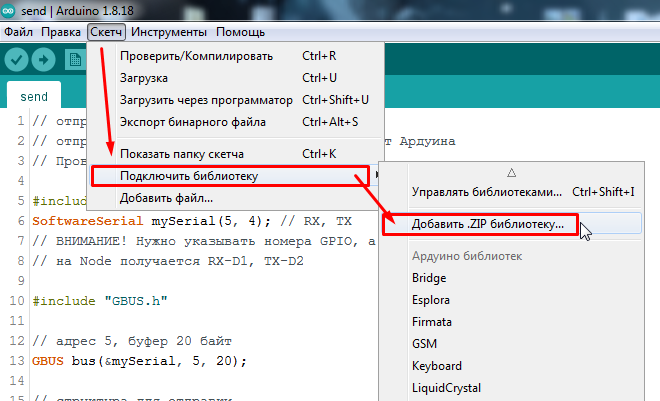Screen dimensions: 660x401
Task: Choose Показать папку скетча
Action: coord(236,154)
